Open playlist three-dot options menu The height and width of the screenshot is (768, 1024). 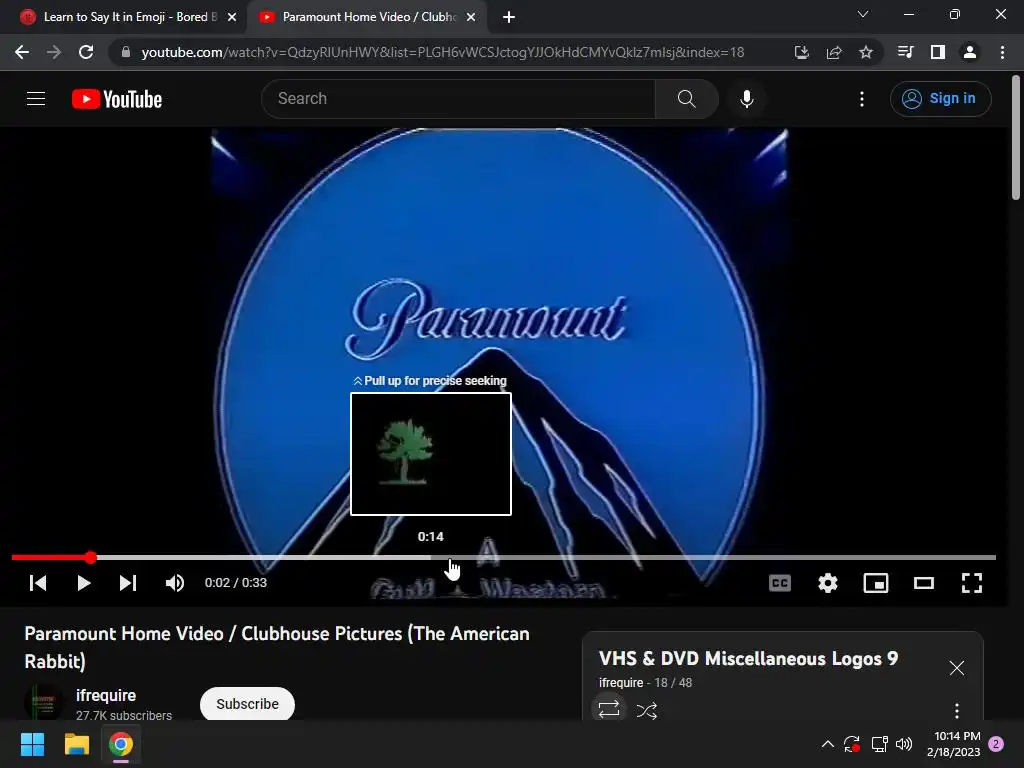tap(957, 711)
